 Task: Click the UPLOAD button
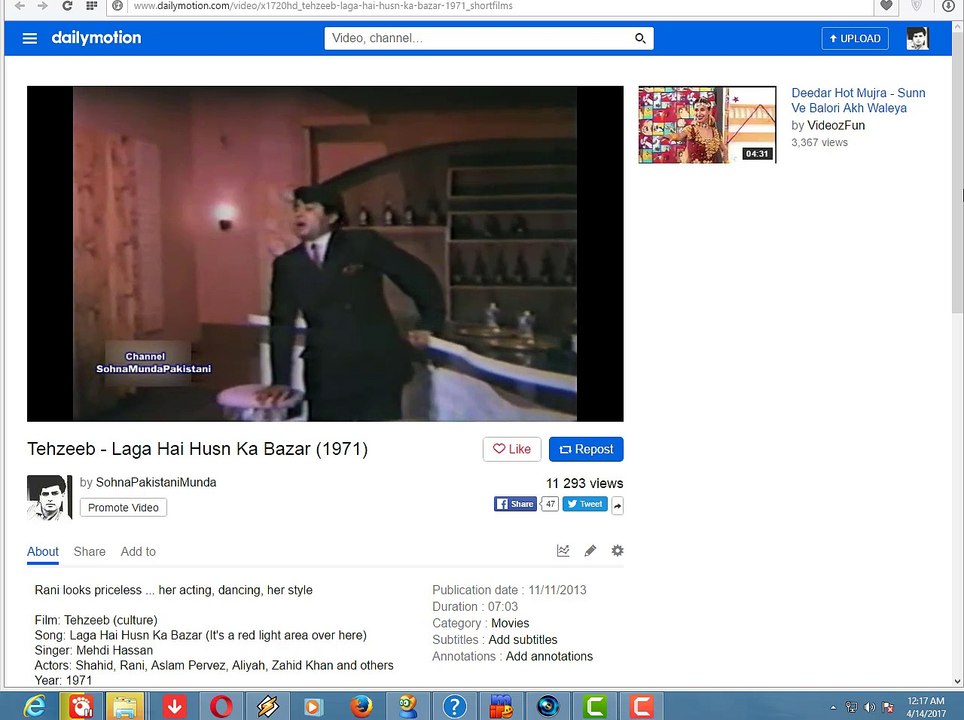click(x=855, y=38)
